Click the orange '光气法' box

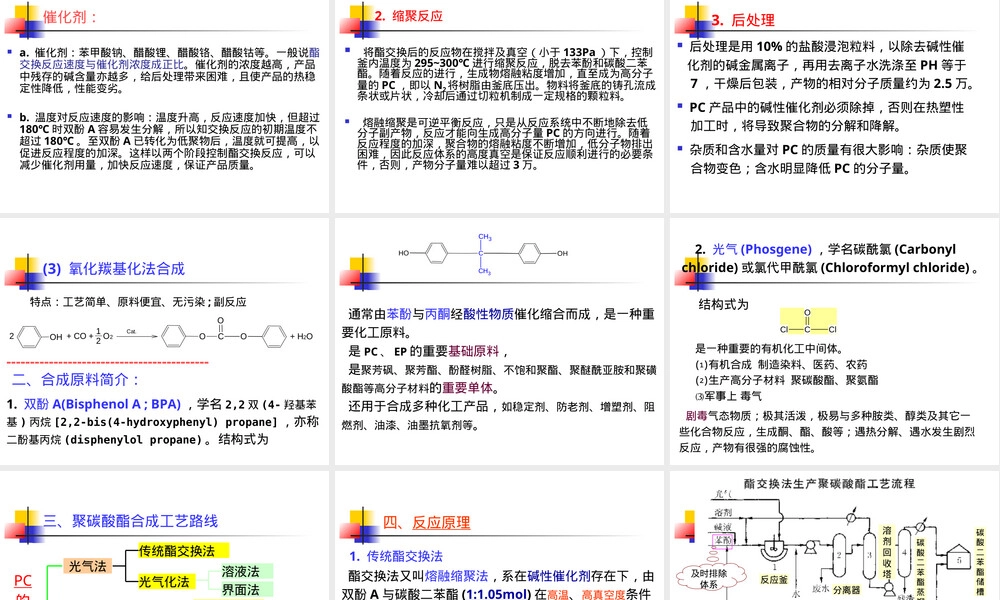tap(88, 566)
